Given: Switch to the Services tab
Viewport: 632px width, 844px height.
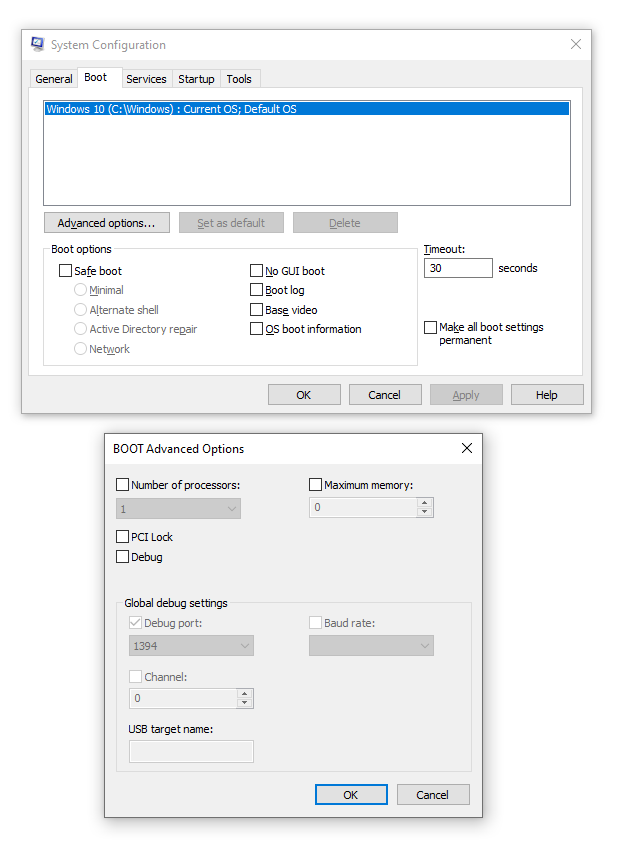Looking at the screenshot, I should point(146,79).
